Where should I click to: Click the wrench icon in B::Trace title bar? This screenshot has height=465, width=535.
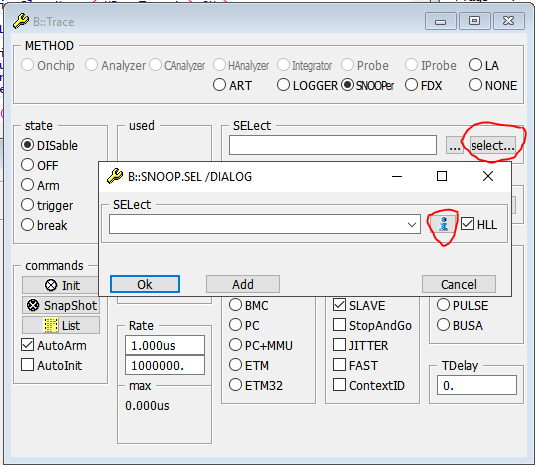click(x=21, y=21)
